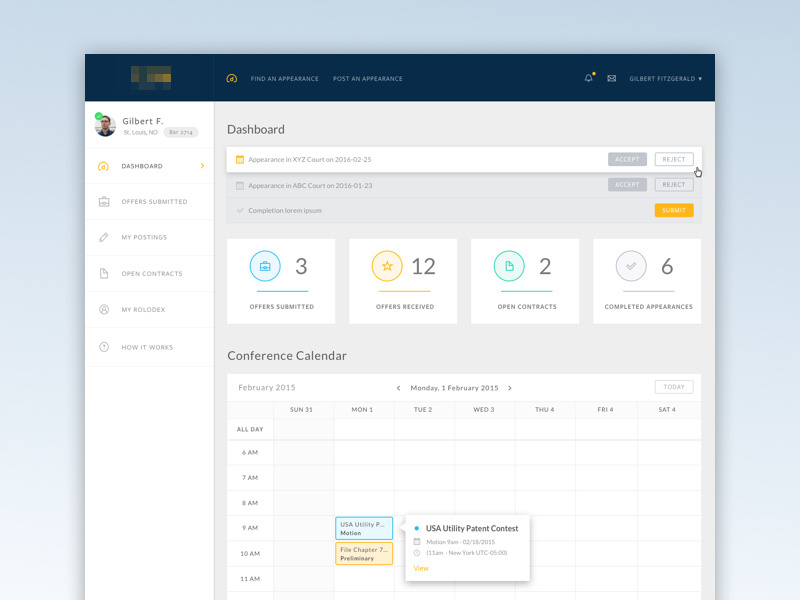Viewport: 800px width, 600px height.
Task: Click calendar icon in event popup
Action: (x=417, y=542)
